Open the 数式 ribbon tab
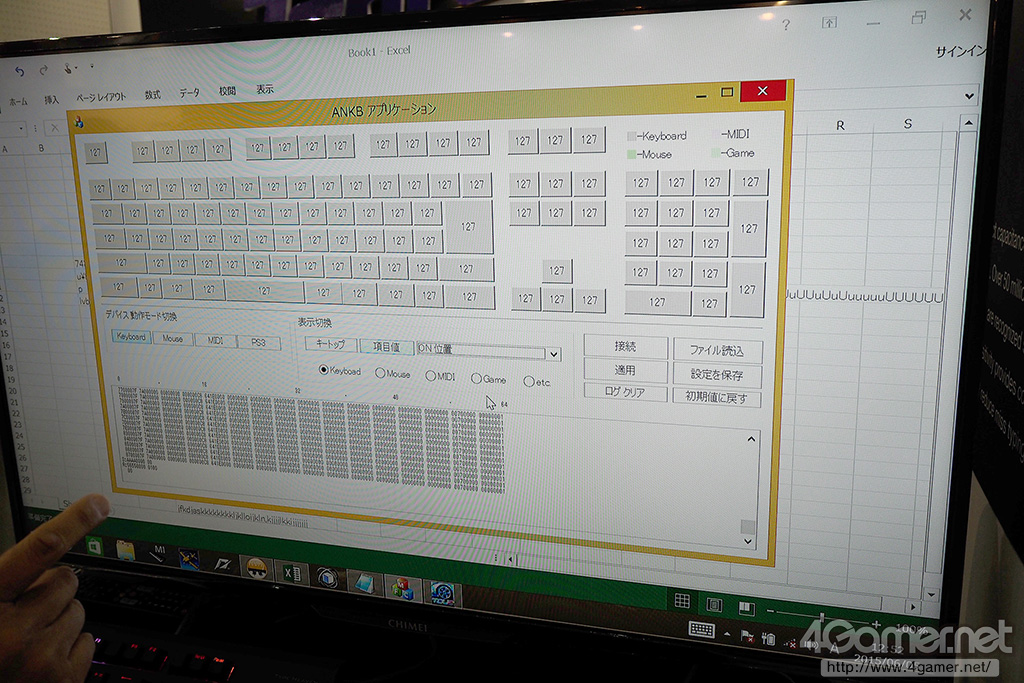This screenshot has width=1024, height=683. (152, 95)
